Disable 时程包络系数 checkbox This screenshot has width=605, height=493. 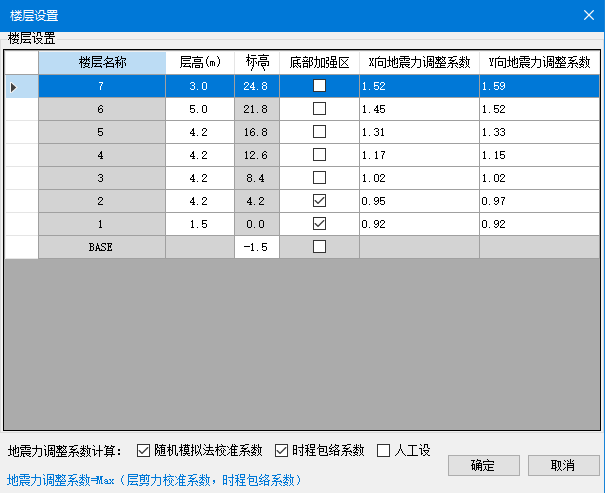(281, 450)
